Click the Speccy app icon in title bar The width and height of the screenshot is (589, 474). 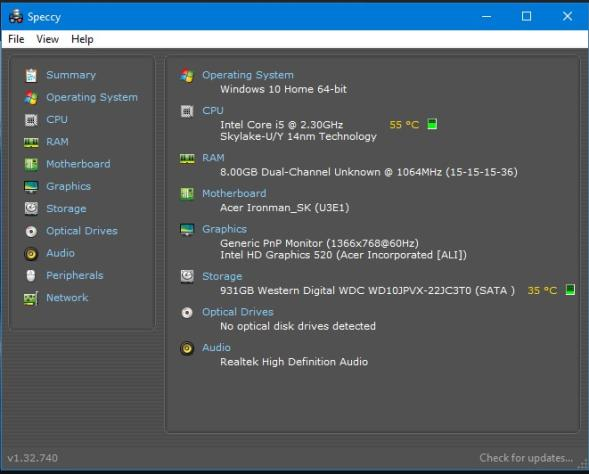coord(16,17)
